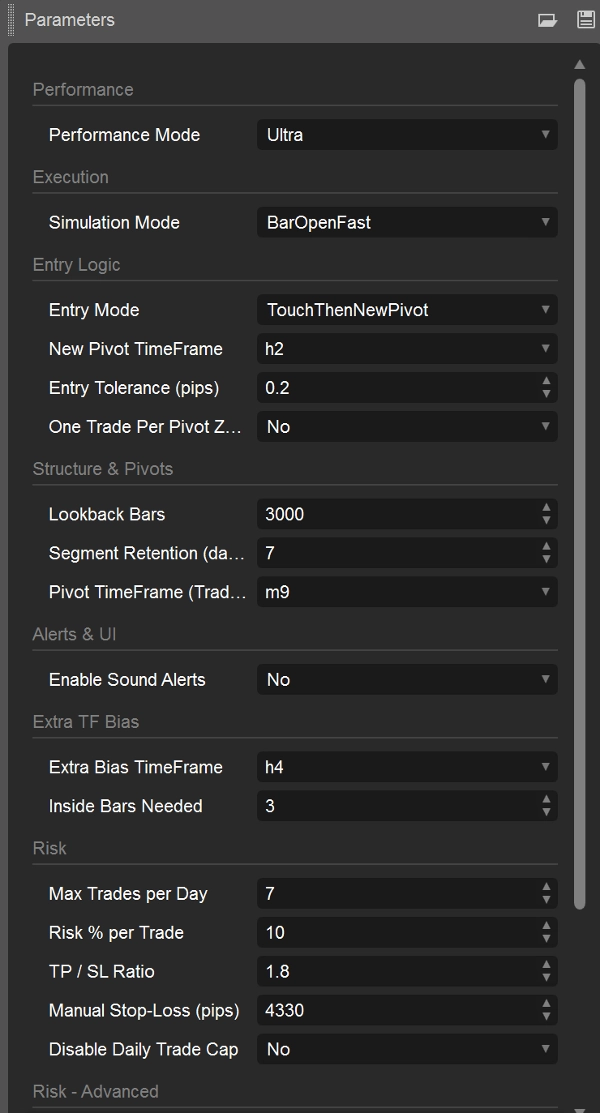This screenshot has height=1113, width=600.
Task: Click scrollbar up arrow at top
Action: pyautogui.click(x=579, y=65)
